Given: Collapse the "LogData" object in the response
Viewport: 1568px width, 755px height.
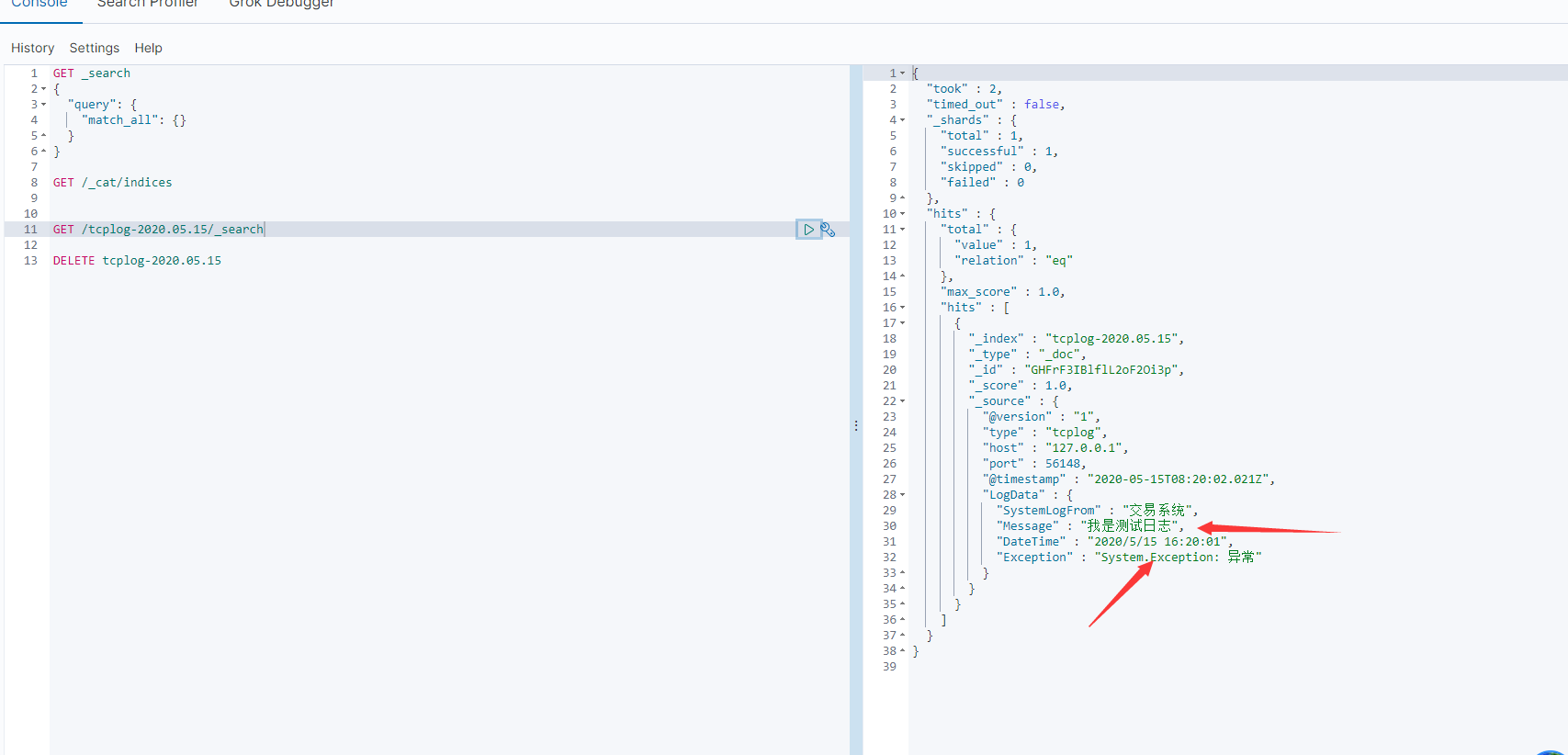Looking at the screenshot, I should 902,495.
